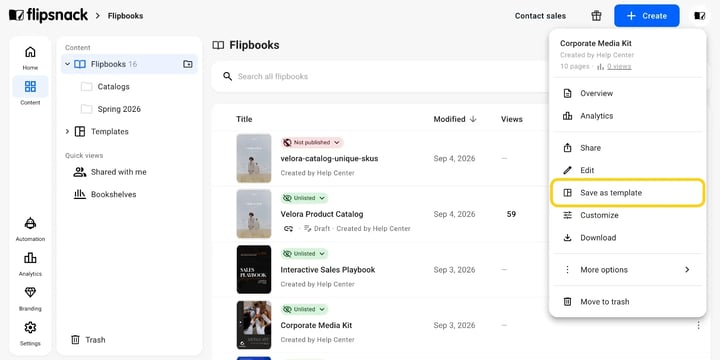Click Interactive Sales Playbook title

328,270
